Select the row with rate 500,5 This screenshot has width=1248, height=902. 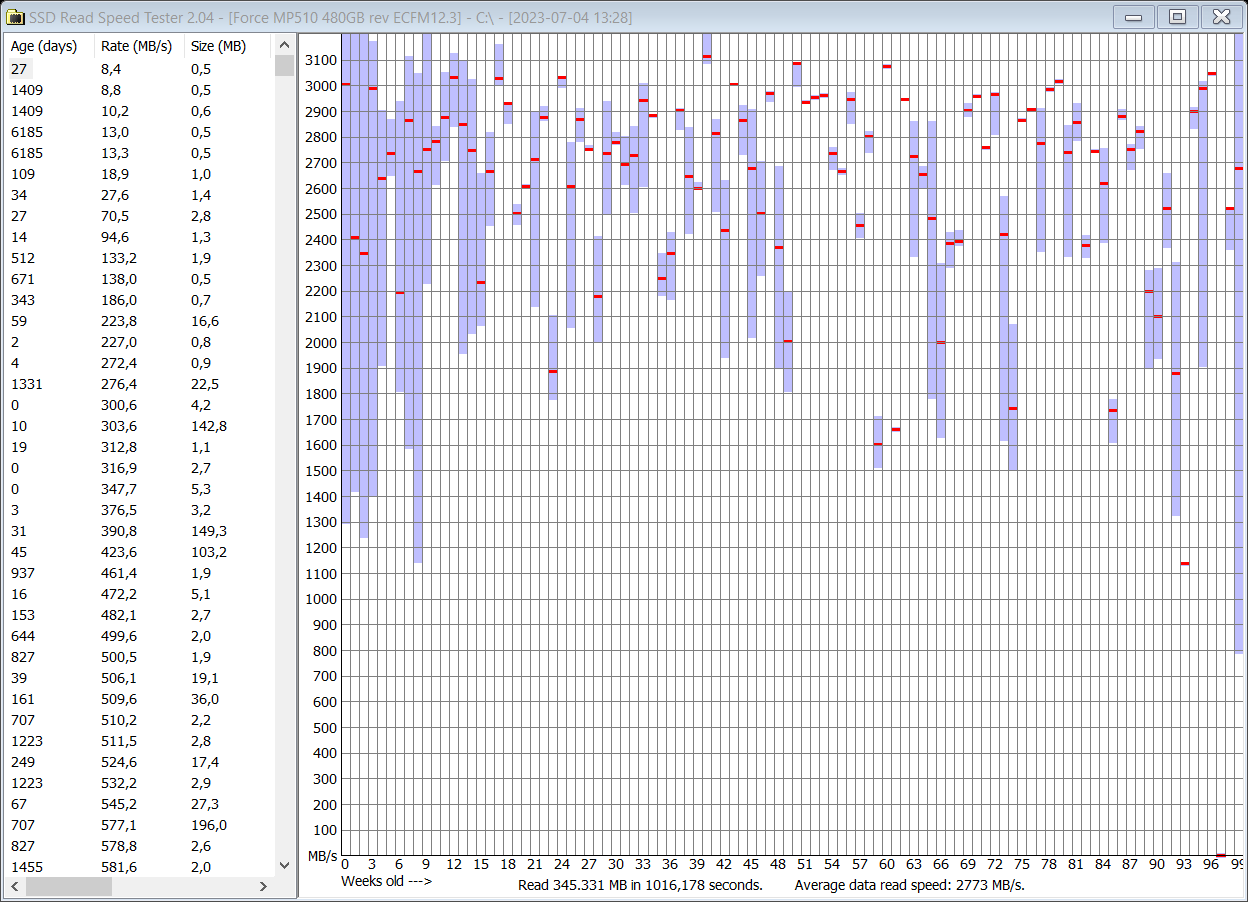139,657
